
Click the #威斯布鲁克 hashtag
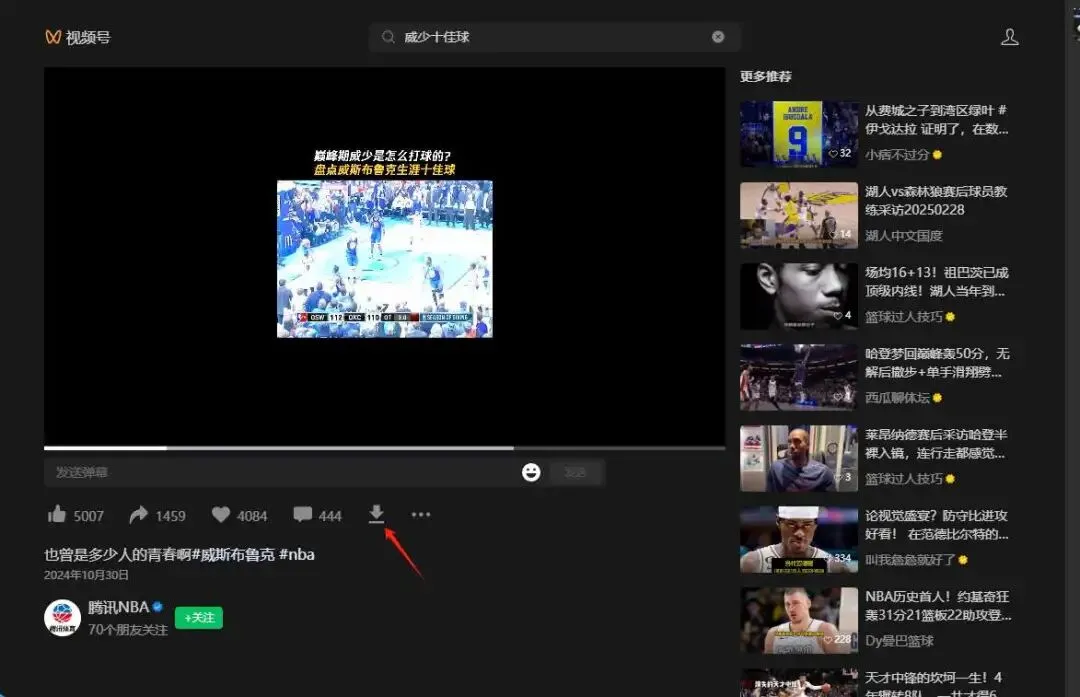click(233, 554)
